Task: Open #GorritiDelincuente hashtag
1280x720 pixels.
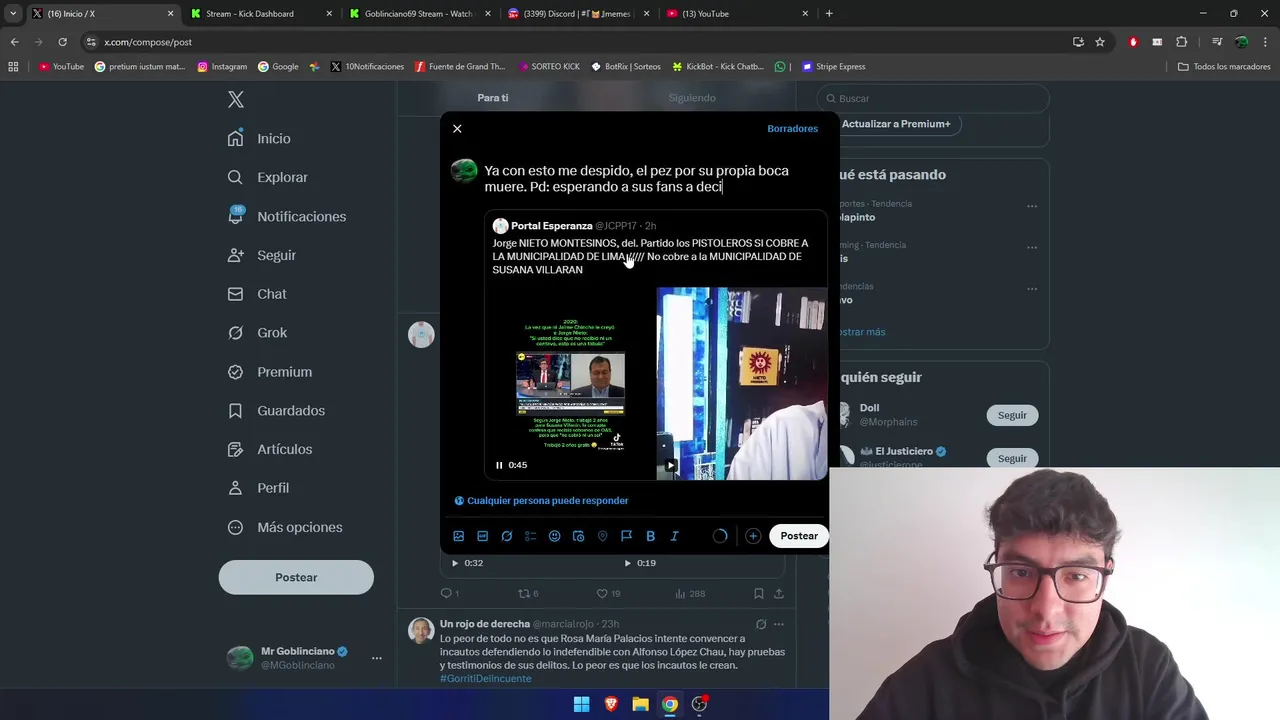Action: pyautogui.click(x=485, y=679)
